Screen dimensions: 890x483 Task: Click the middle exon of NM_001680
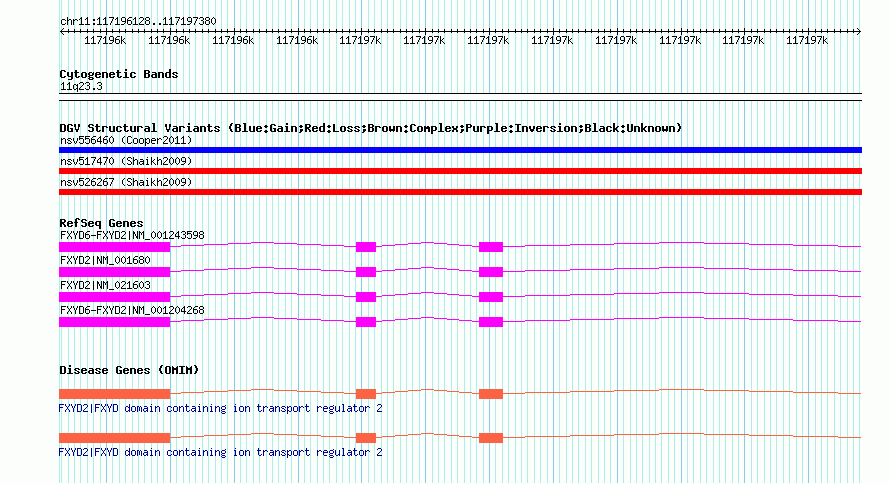click(366, 272)
